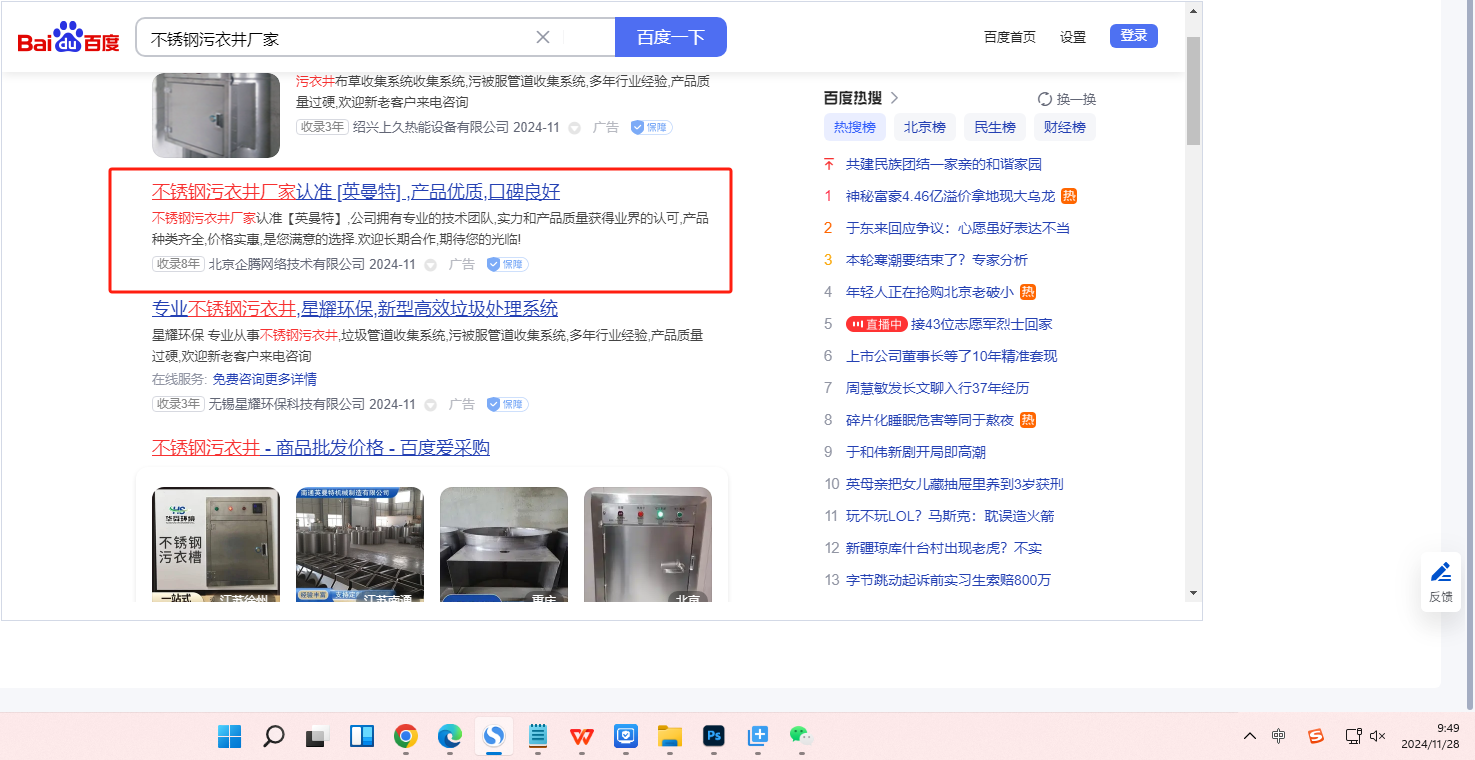Open 不锈钢污衣井 - 商品批发价格 - 百度爱采购 link

pyautogui.click(x=321, y=447)
